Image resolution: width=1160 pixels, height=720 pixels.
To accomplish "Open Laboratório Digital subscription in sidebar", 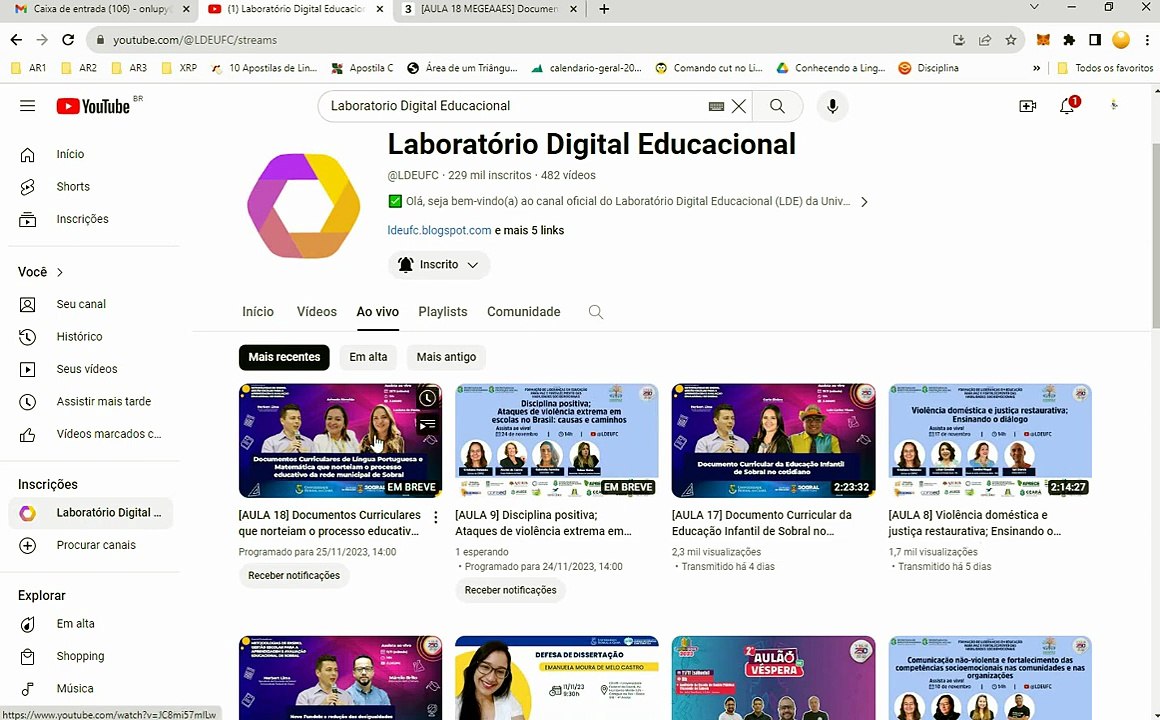I will 90,513.
